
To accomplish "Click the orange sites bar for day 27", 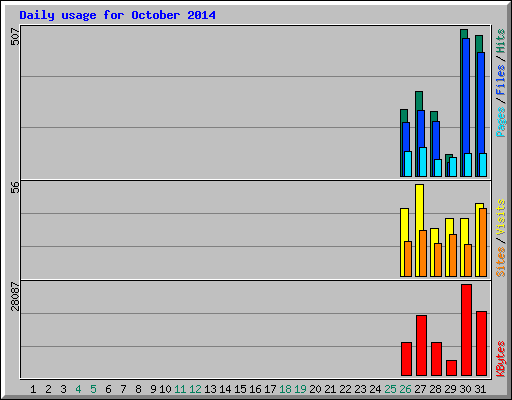I will (x=423, y=253).
